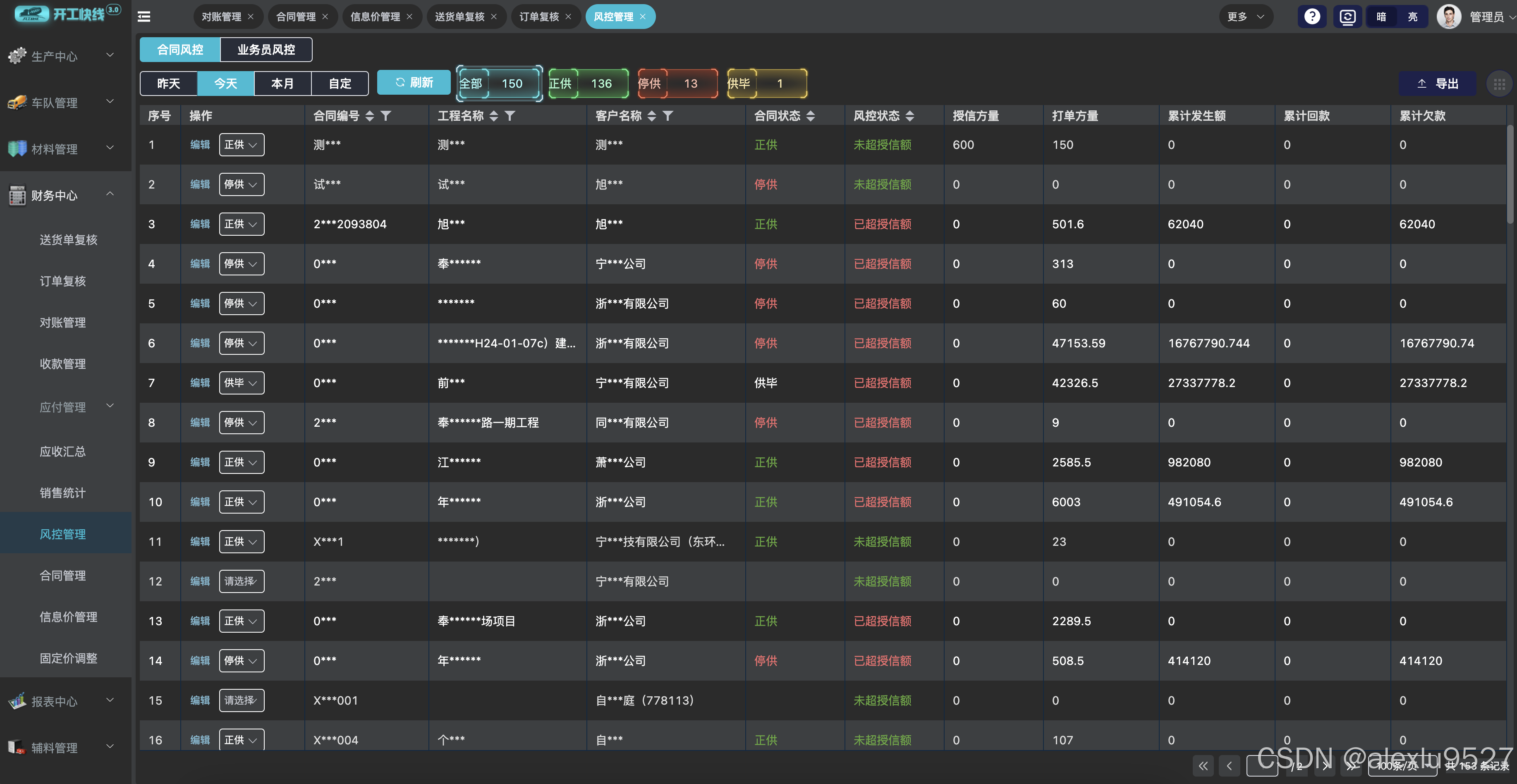Click the administrator avatar picture
This screenshot has height=784, width=1517.
(x=1449, y=17)
